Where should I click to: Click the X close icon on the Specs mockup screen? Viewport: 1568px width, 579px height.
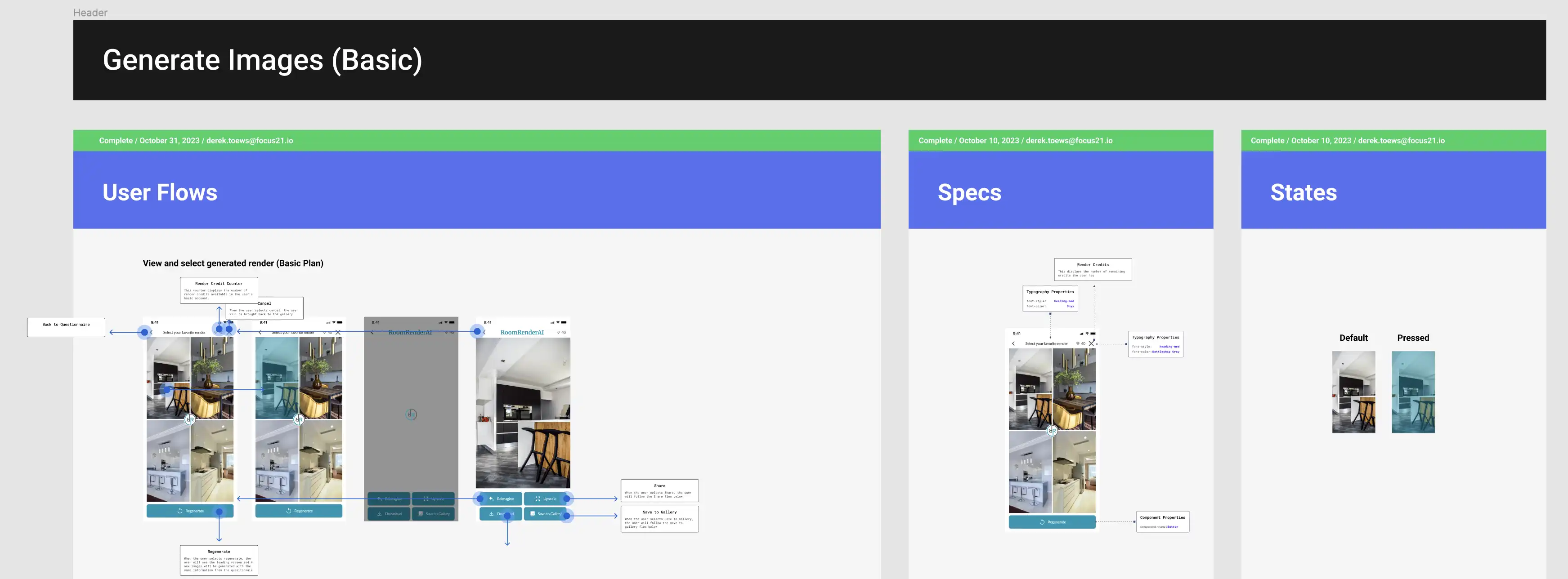pos(1091,343)
